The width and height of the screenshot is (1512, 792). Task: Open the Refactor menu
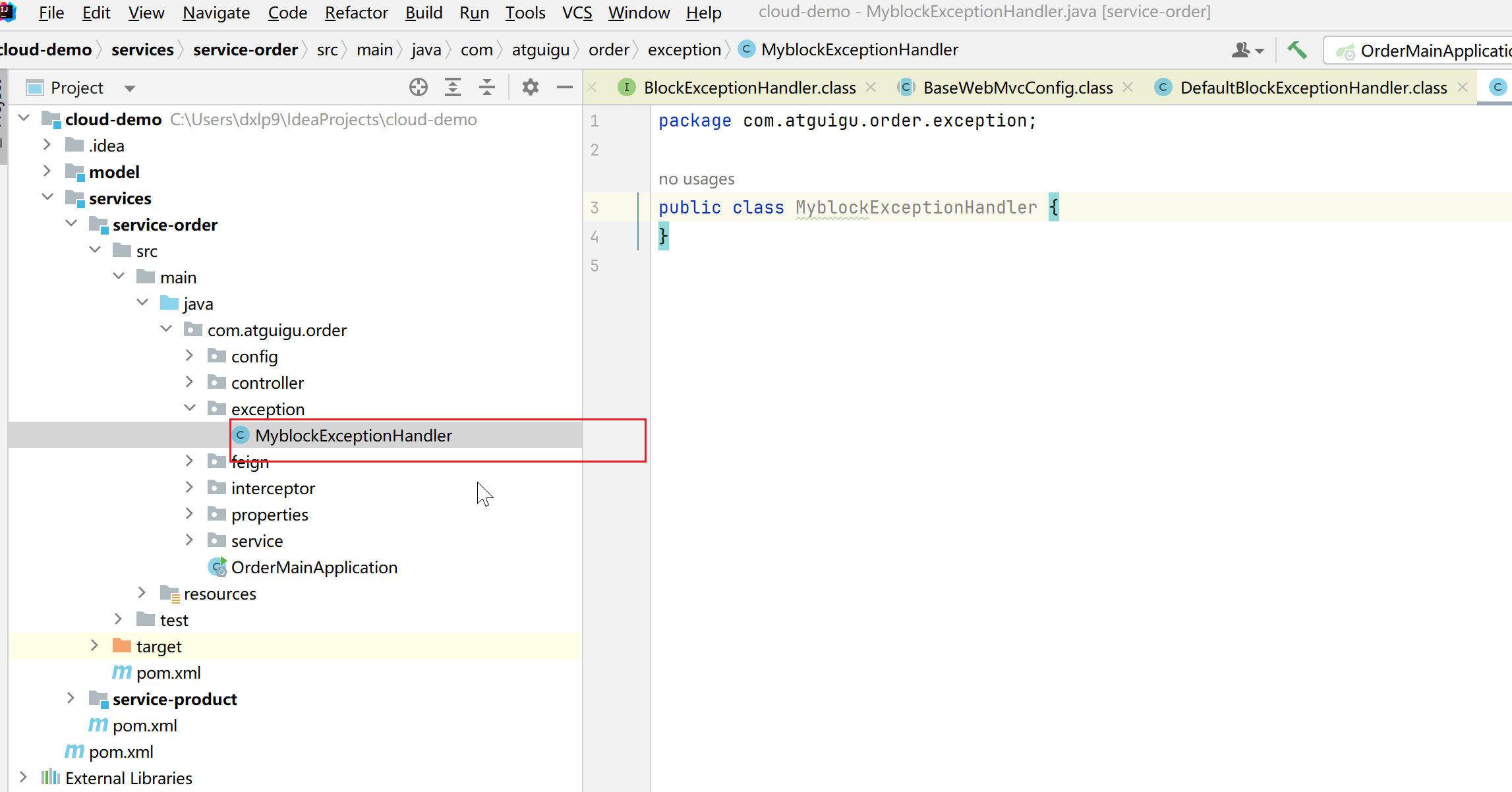(x=356, y=13)
